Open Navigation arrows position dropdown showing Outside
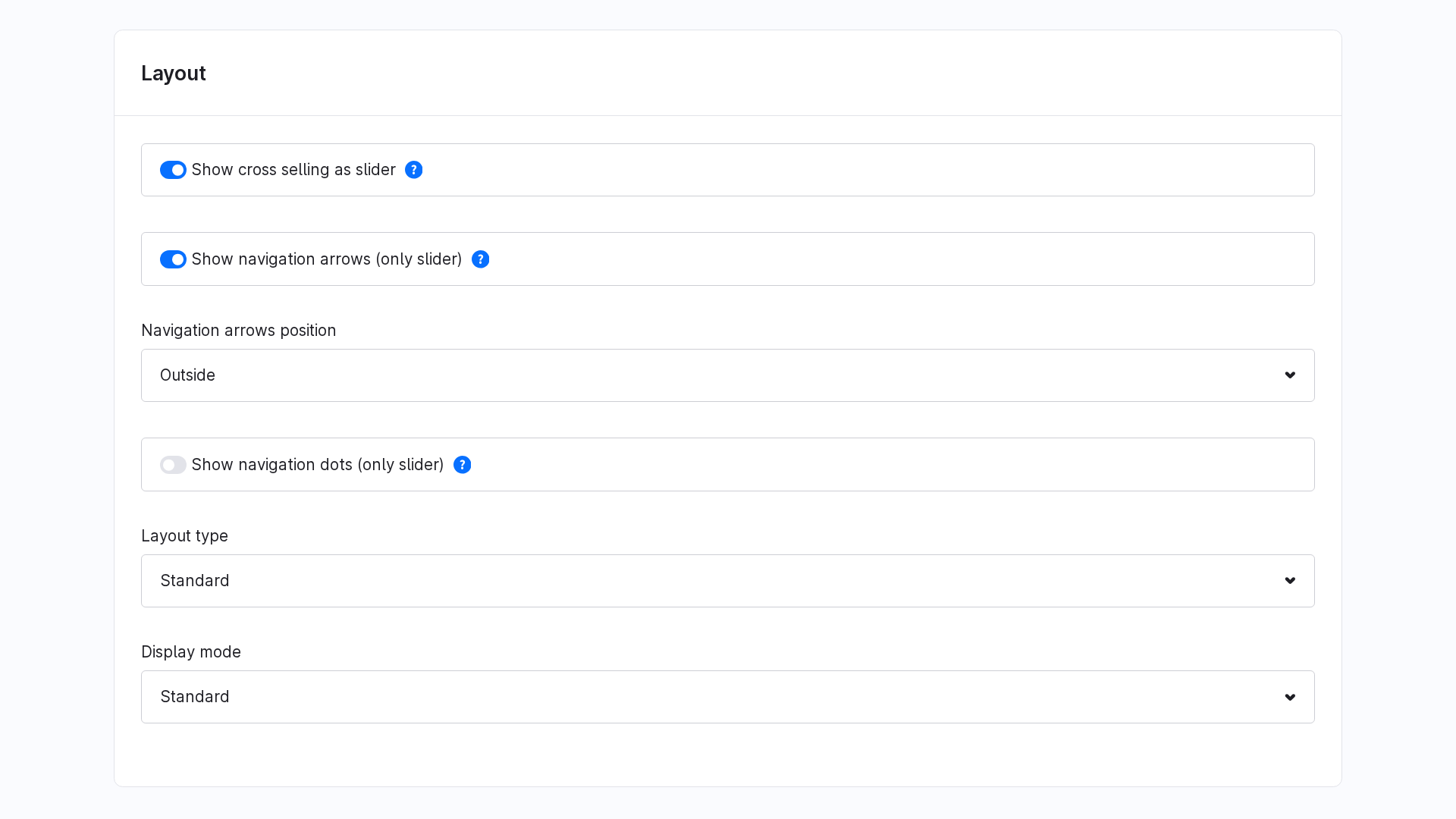This screenshot has height=819, width=1456. click(728, 375)
